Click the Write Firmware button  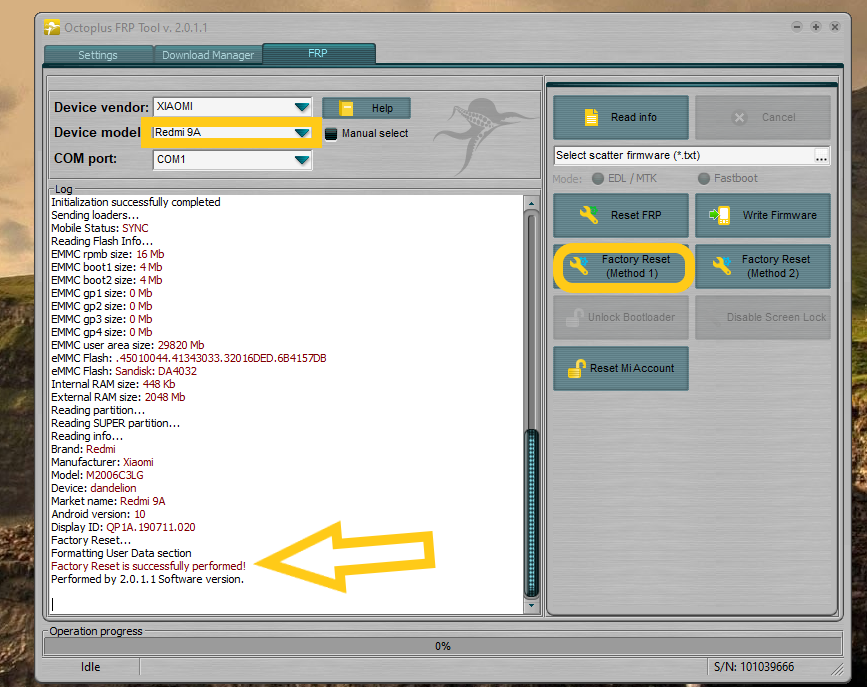coord(763,215)
